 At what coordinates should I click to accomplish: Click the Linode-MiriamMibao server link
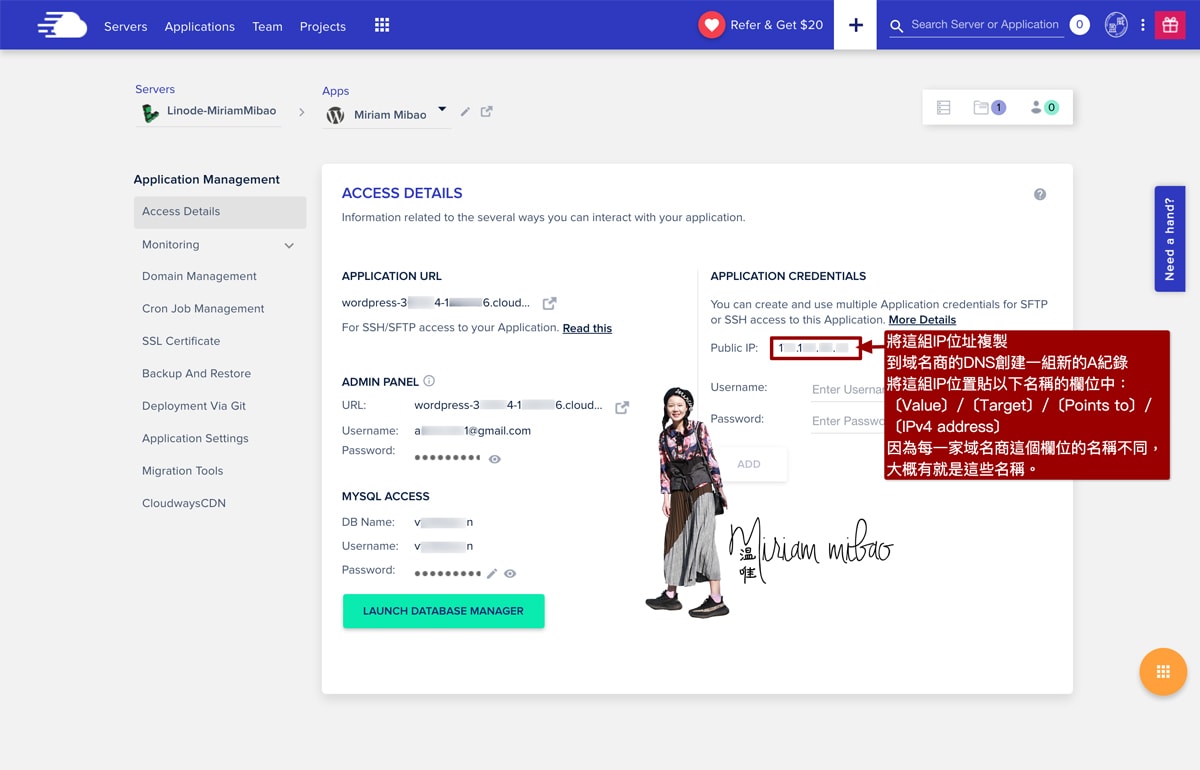coord(222,111)
